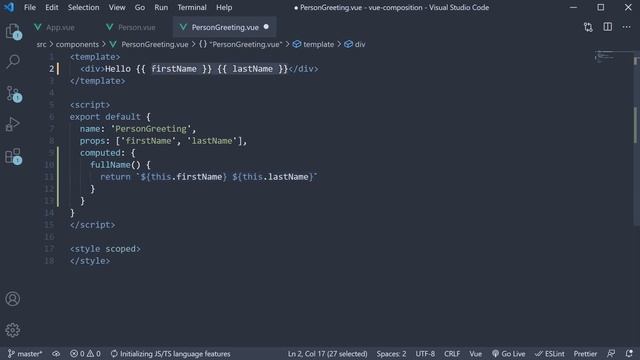The height and width of the screenshot is (360, 640).
Task: Open the Terminal menu
Action: 192,7
